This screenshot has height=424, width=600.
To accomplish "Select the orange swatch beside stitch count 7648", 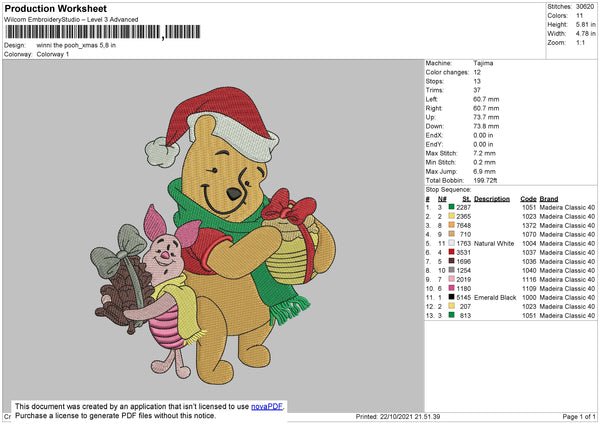I will coord(452,225).
